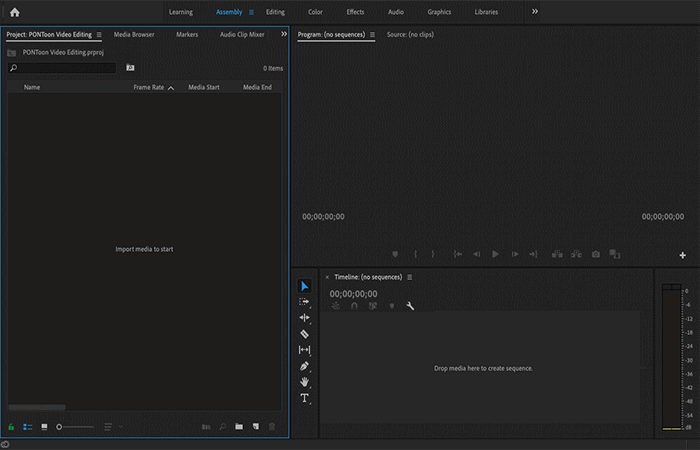This screenshot has width=700, height=450.
Task: Sort by Frame Rate column header
Action: coord(149,87)
